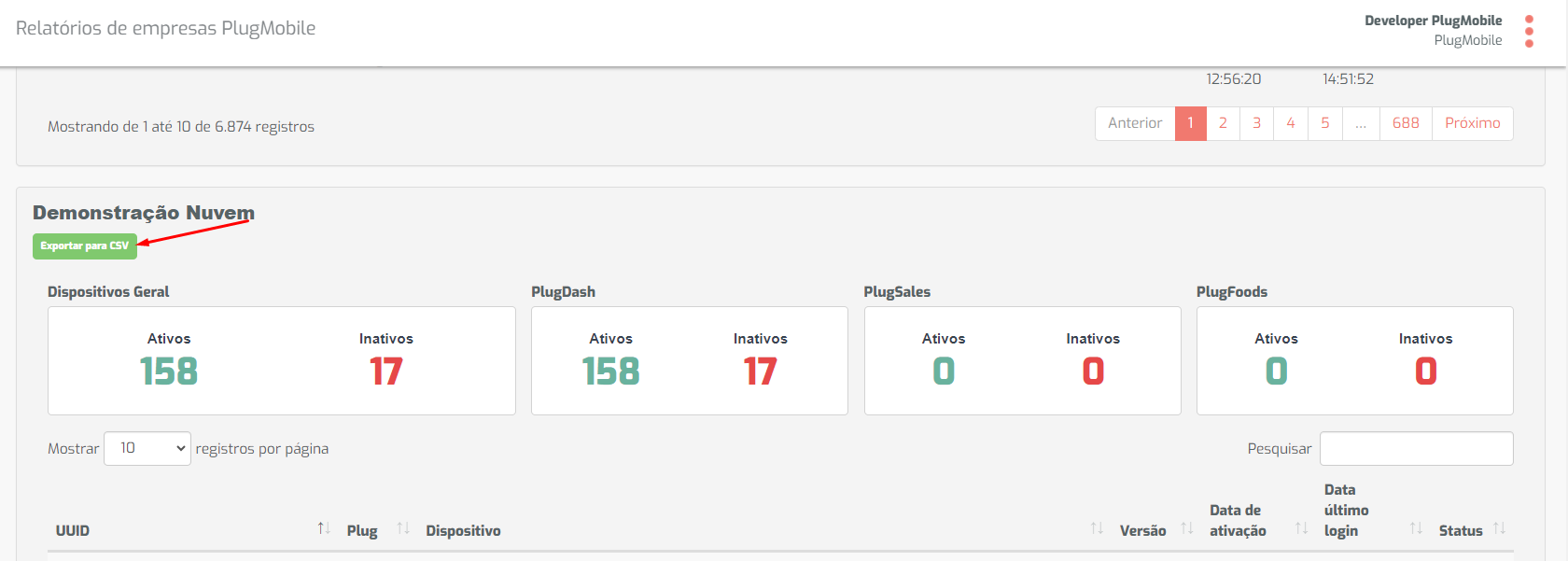Screen dimensions: 1568x561
Task: Click the 14:51:52 time cell
Action: pyautogui.click(x=1349, y=79)
